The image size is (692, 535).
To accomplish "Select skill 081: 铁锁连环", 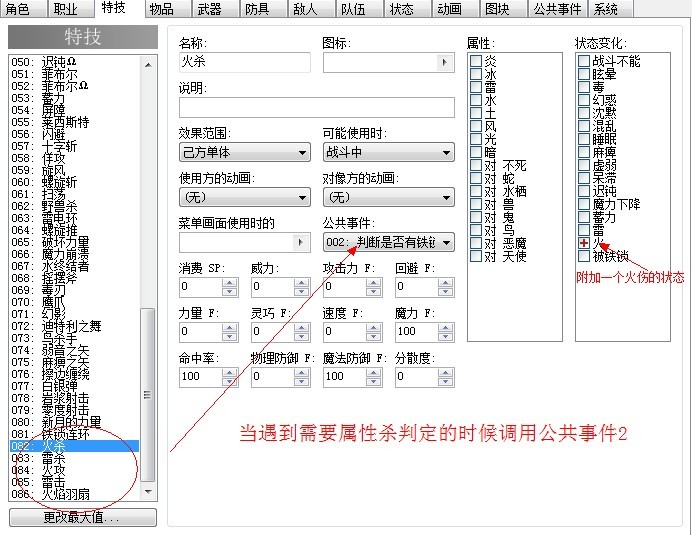I will click(74, 434).
